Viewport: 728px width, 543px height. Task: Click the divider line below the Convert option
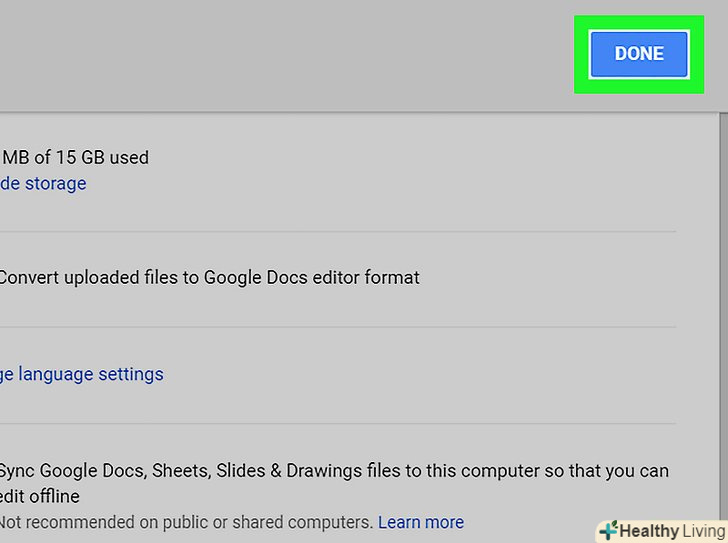coord(338,326)
